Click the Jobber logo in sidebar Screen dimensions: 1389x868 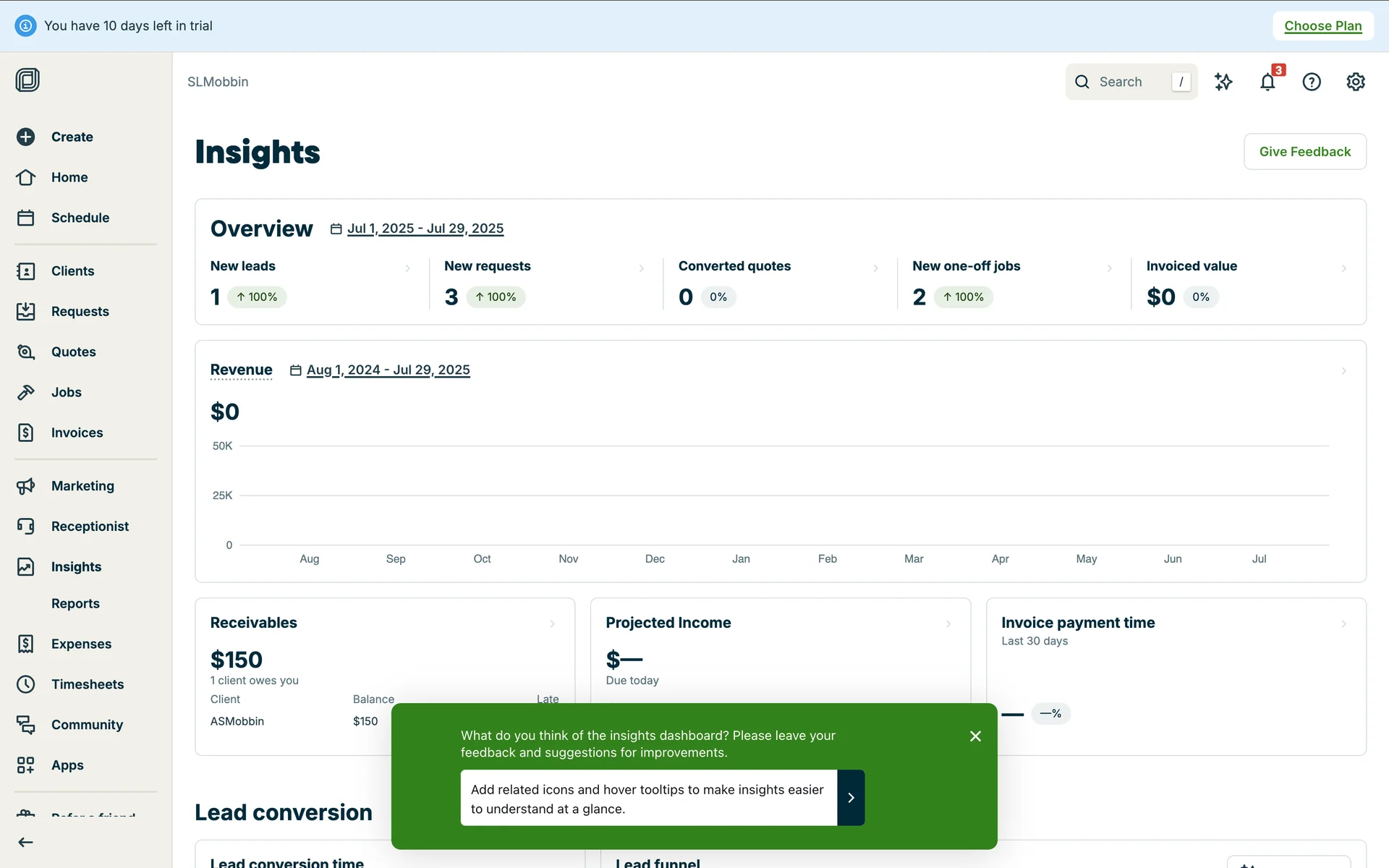coord(27,80)
